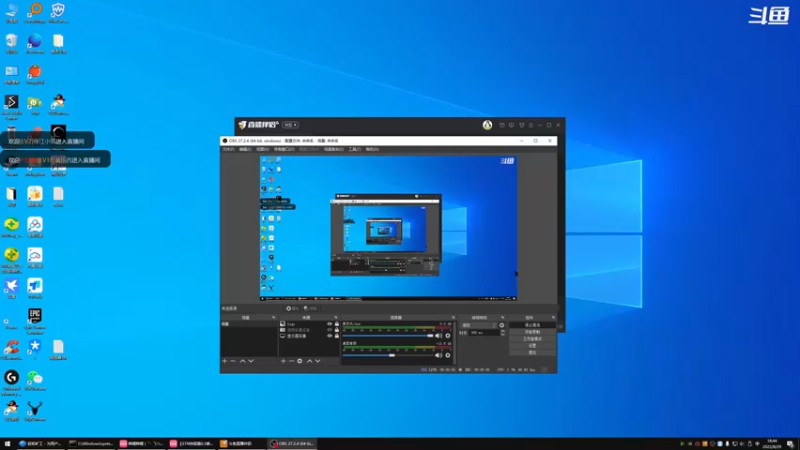800x450 pixels.
Task: Open the scene transition type dropdown
Action: pos(478,325)
